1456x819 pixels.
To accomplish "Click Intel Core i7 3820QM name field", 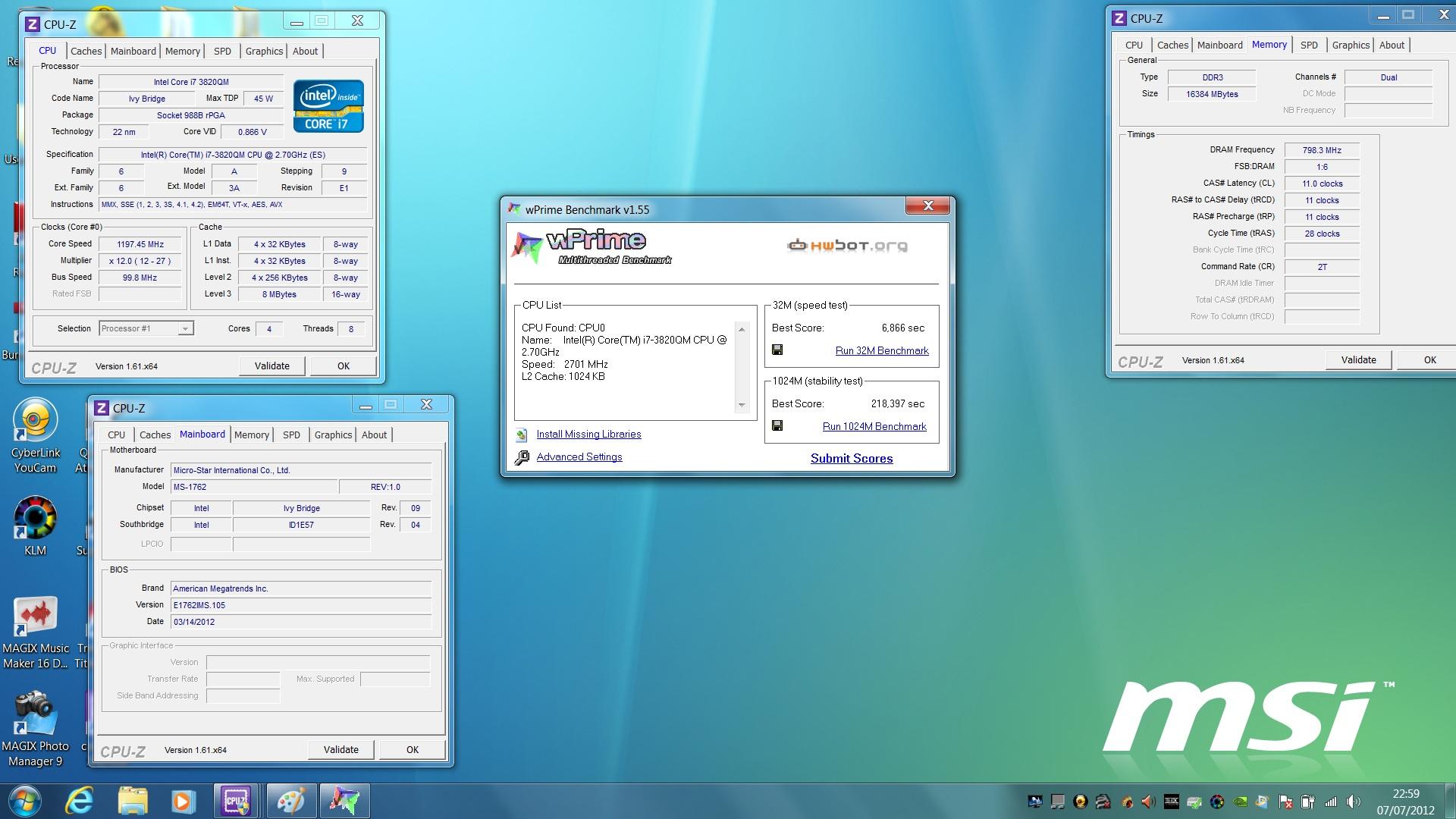I will (191, 82).
